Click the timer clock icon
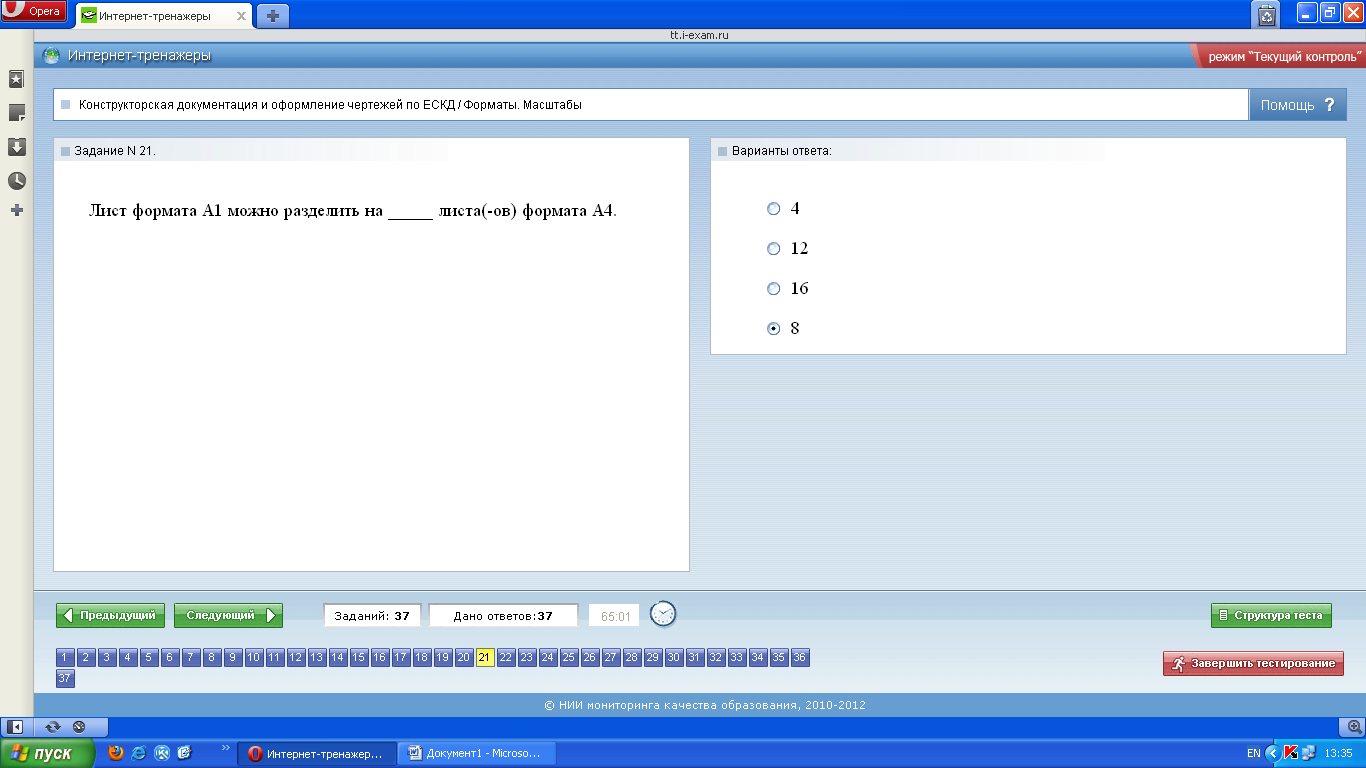Viewport: 1366px width, 768px height. coord(663,614)
